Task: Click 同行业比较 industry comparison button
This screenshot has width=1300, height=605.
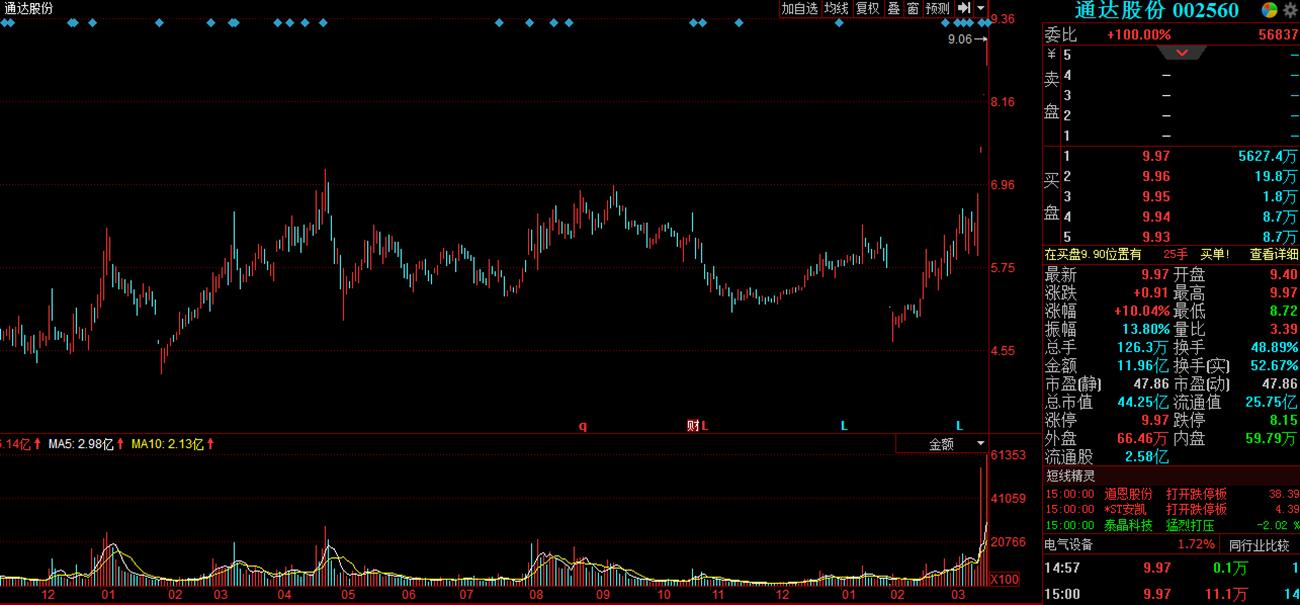Action: pos(1259,545)
